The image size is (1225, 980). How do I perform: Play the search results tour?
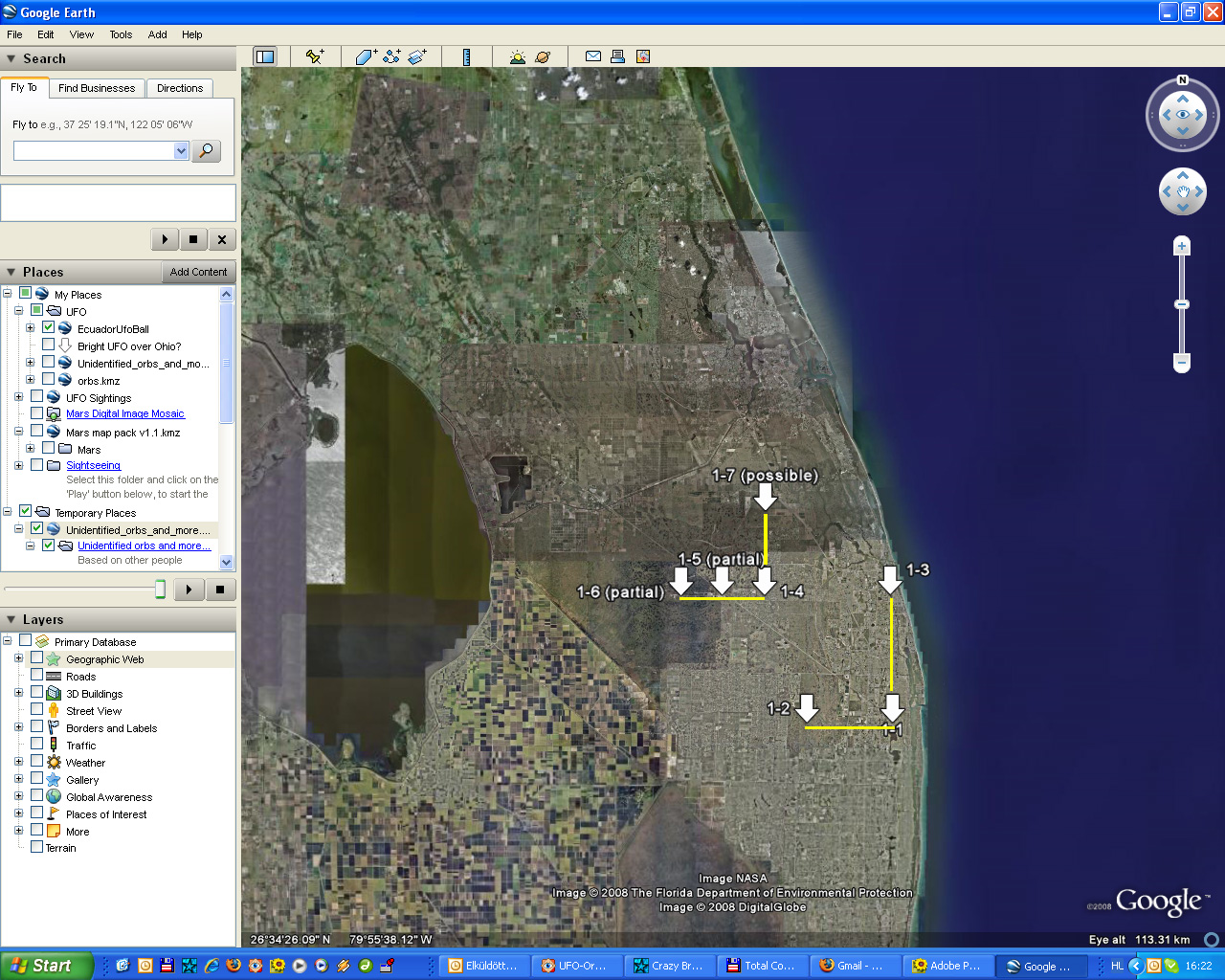(165, 239)
